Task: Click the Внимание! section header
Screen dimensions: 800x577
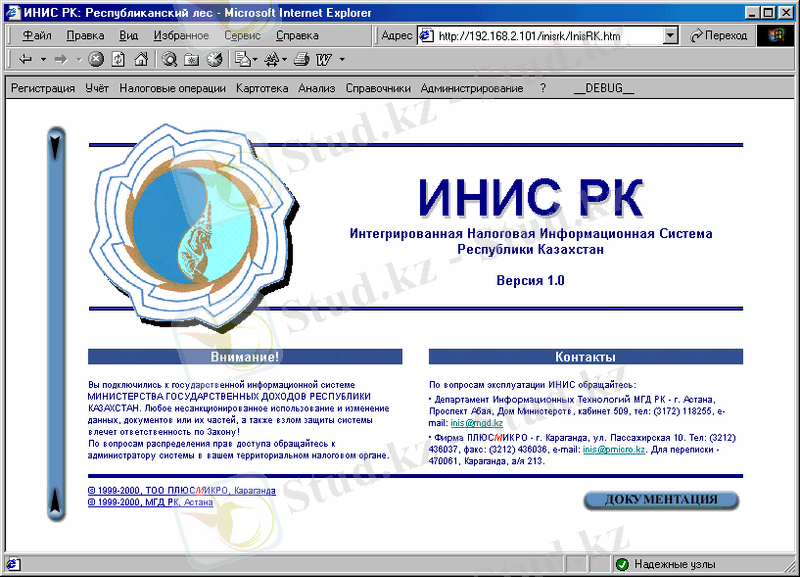Action: coord(245,357)
